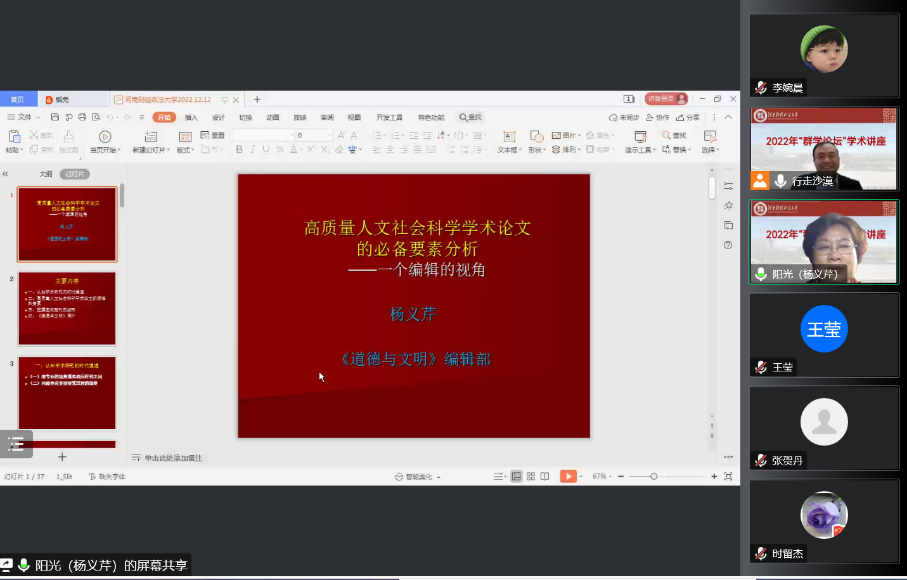907x580 pixels.
Task: Adjust the zoom slider in status bar
Action: (654, 476)
